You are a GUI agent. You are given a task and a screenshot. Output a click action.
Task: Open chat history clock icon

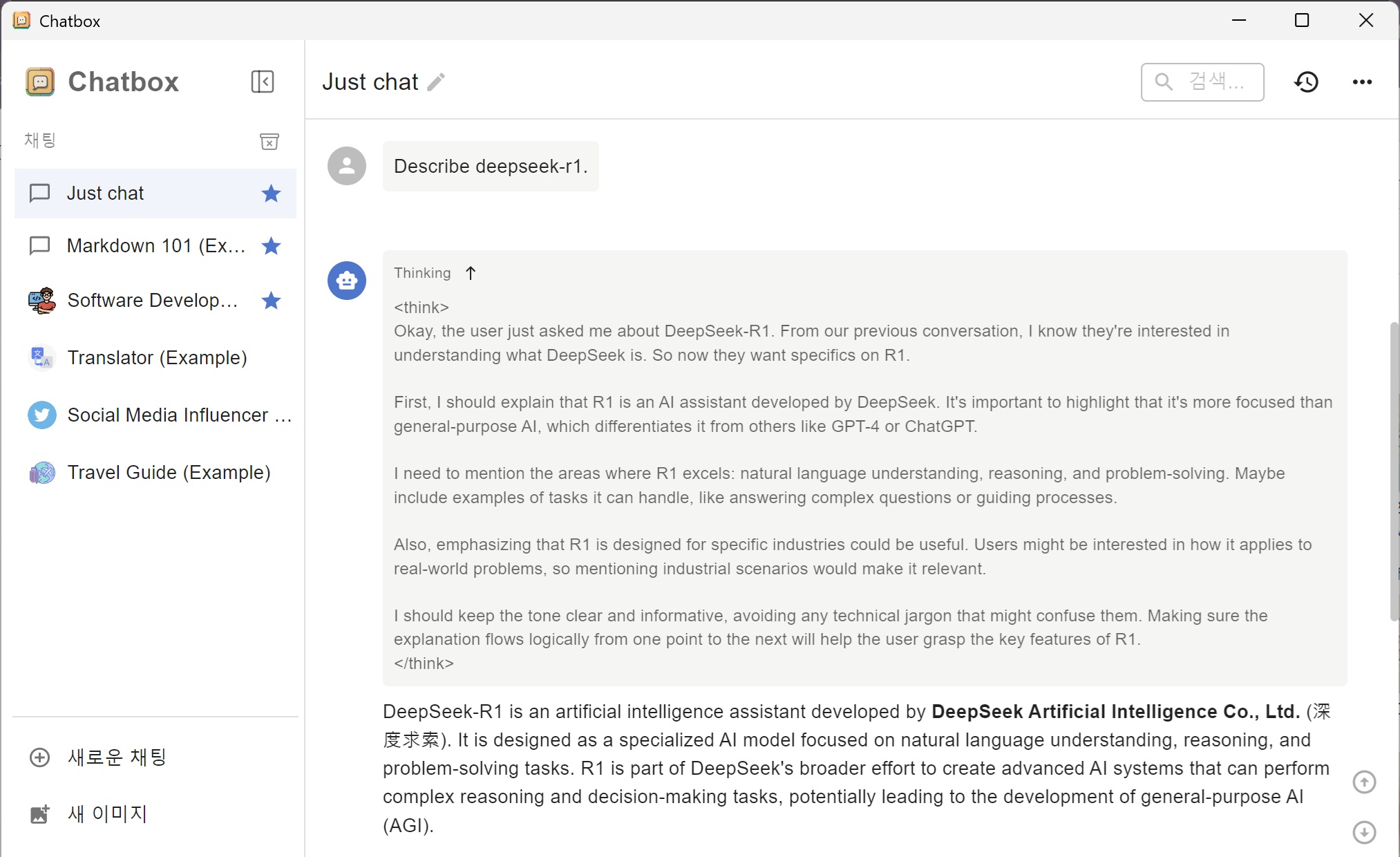(x=1306, y=82)
